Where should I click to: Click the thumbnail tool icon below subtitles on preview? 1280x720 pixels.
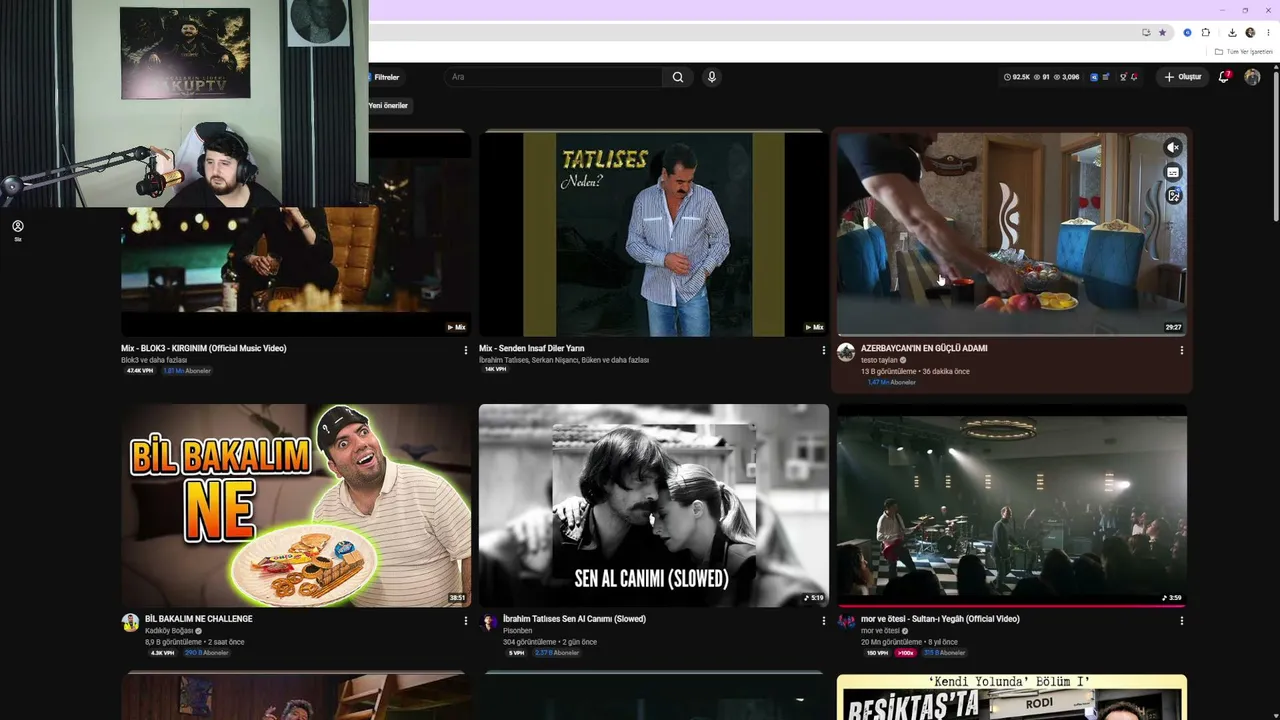pyautogui.click(x=1174, y=196)
